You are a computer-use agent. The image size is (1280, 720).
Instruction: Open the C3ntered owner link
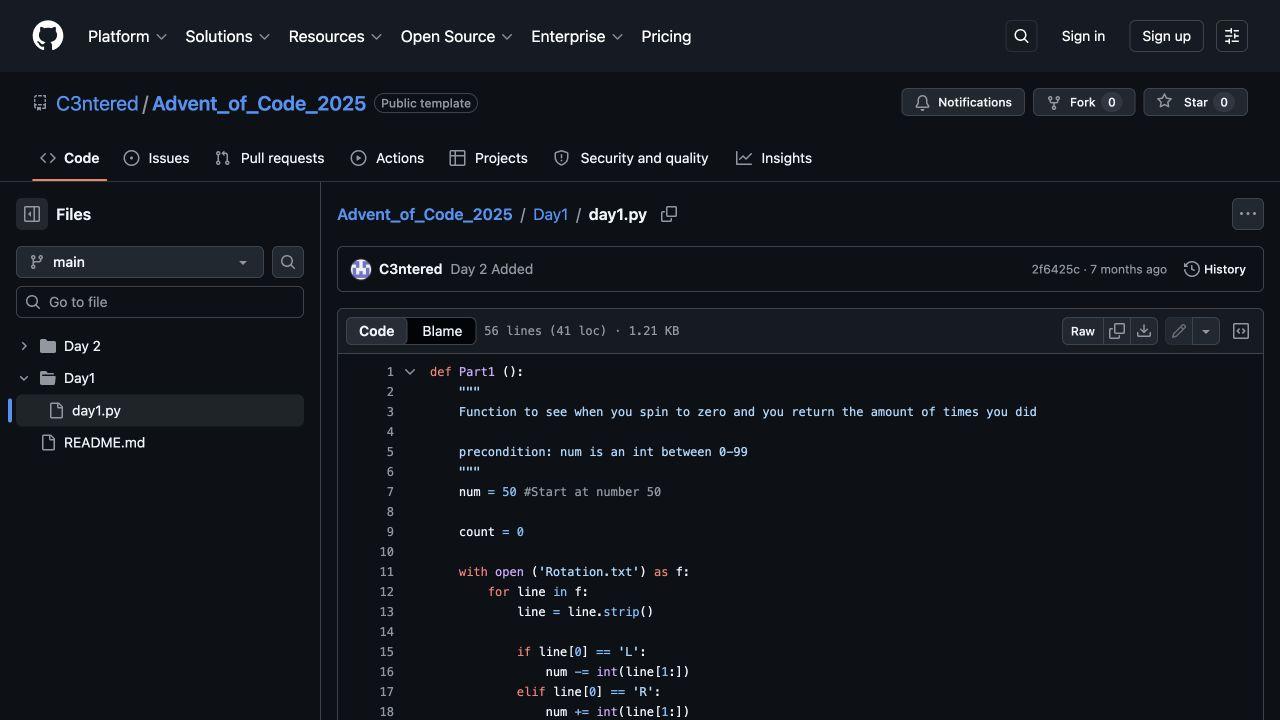point(97,103)
